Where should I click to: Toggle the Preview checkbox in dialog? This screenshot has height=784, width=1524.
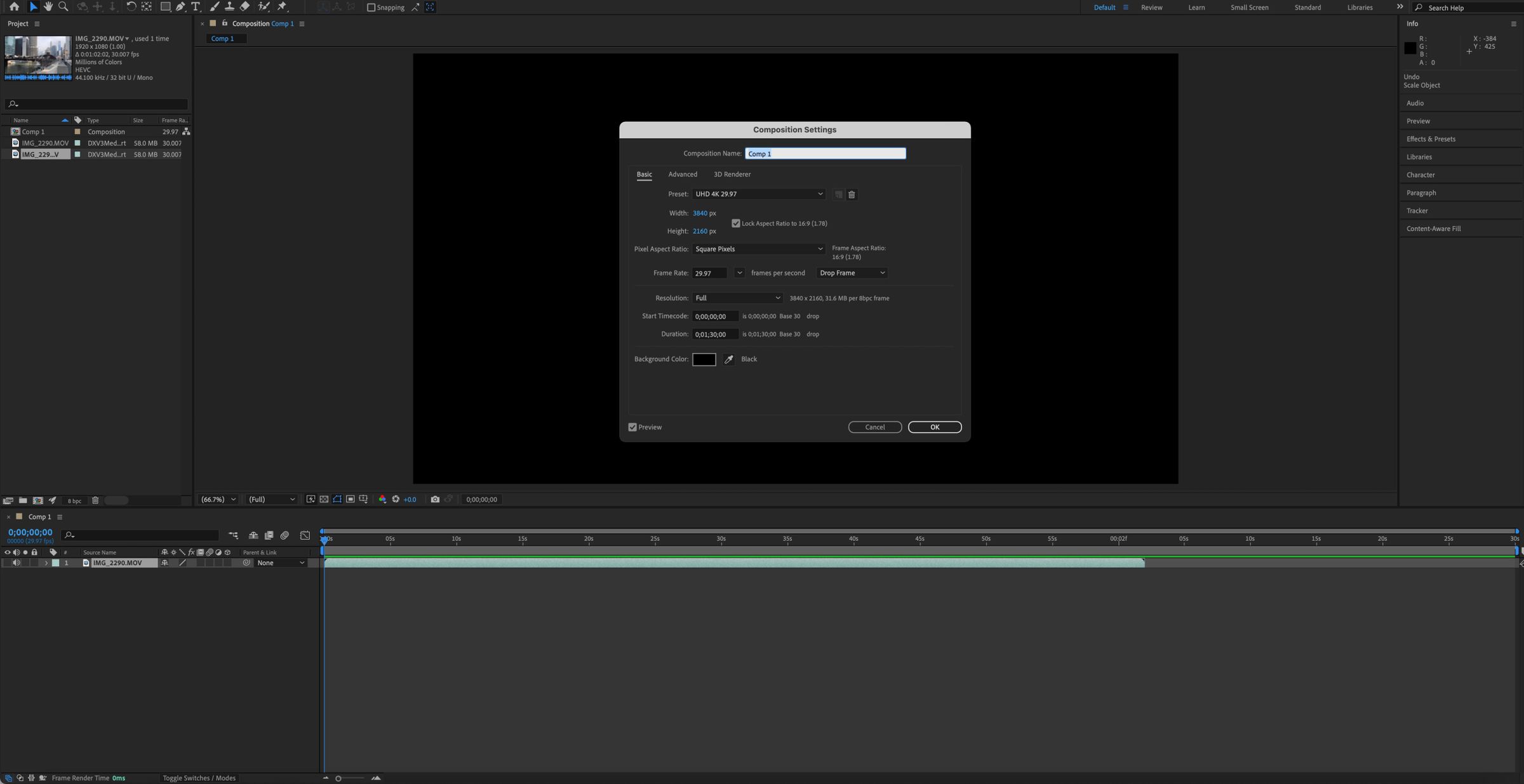[x=632, y=427]
